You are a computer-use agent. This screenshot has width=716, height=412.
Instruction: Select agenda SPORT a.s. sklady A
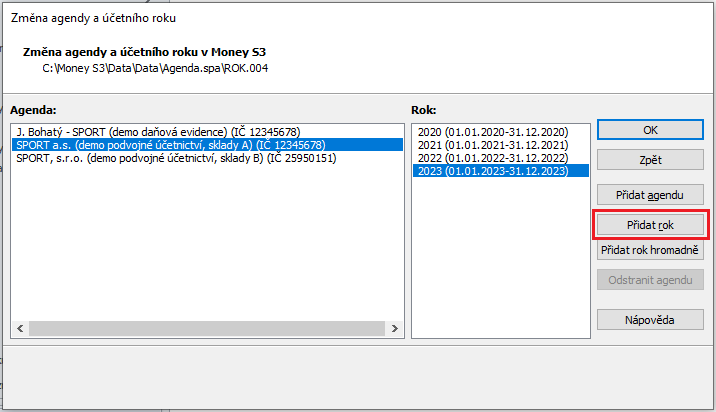[x=207, y=145]
